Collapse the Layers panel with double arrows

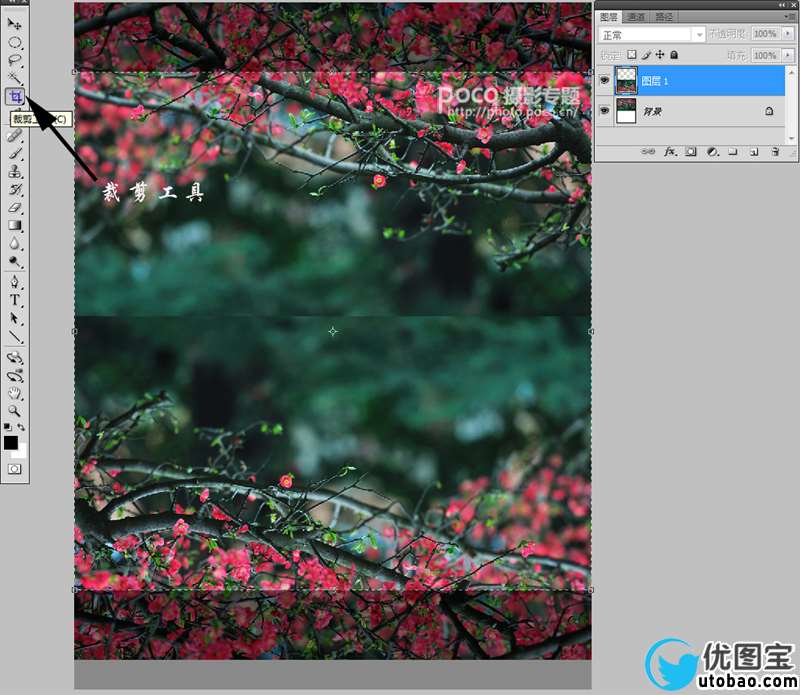(783, 5)
